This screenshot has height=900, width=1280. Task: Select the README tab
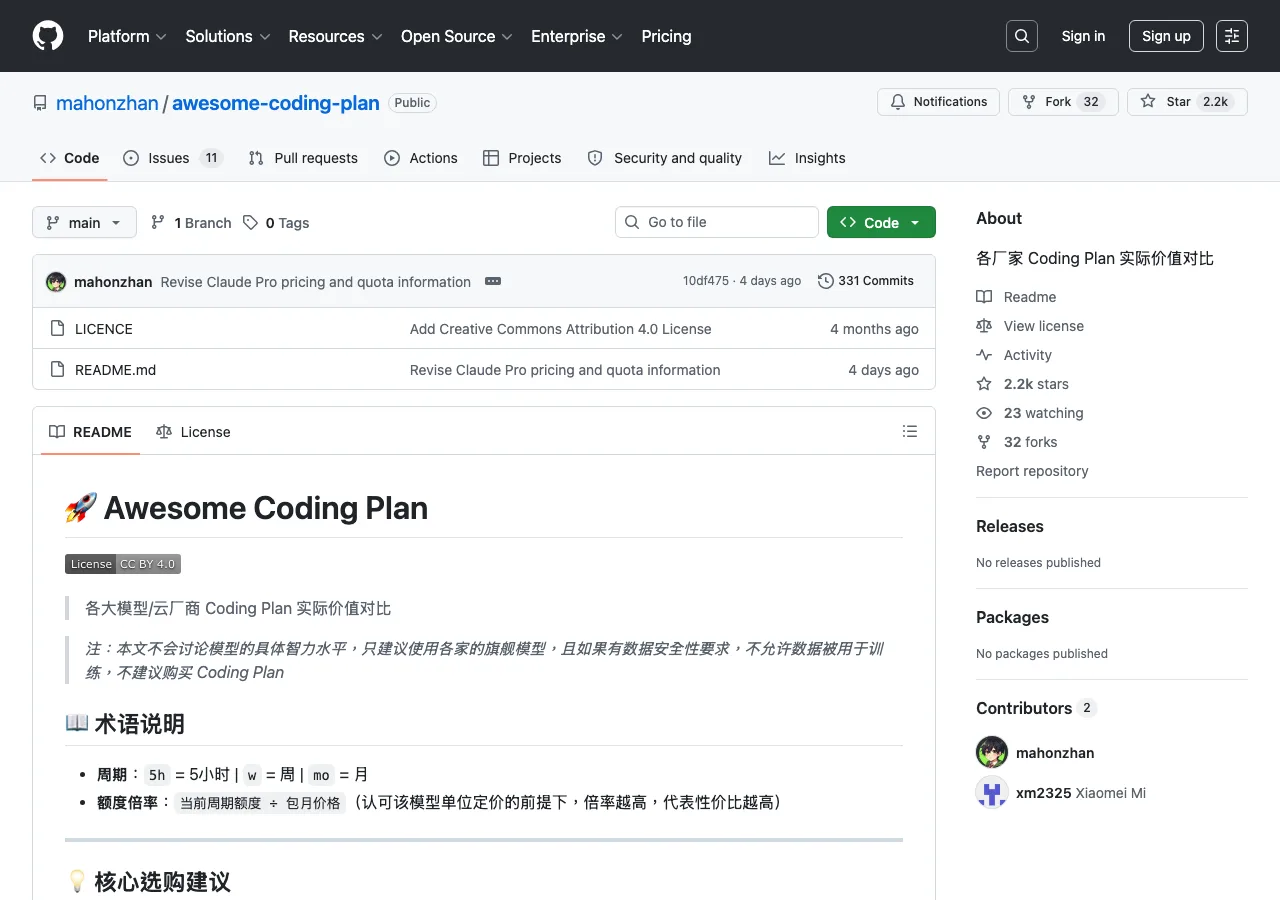tap(90, 432)
